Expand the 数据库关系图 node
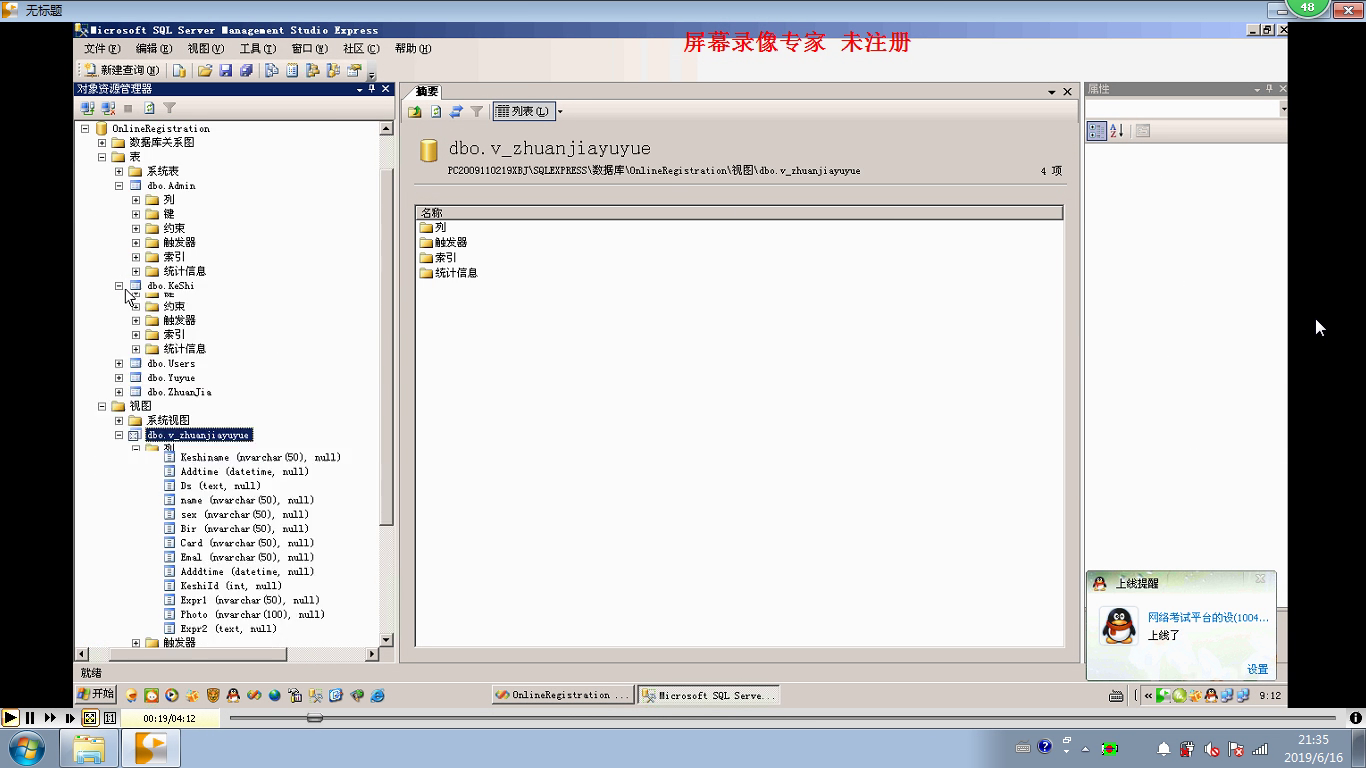 pyautogui.click(x=102, y=143)
